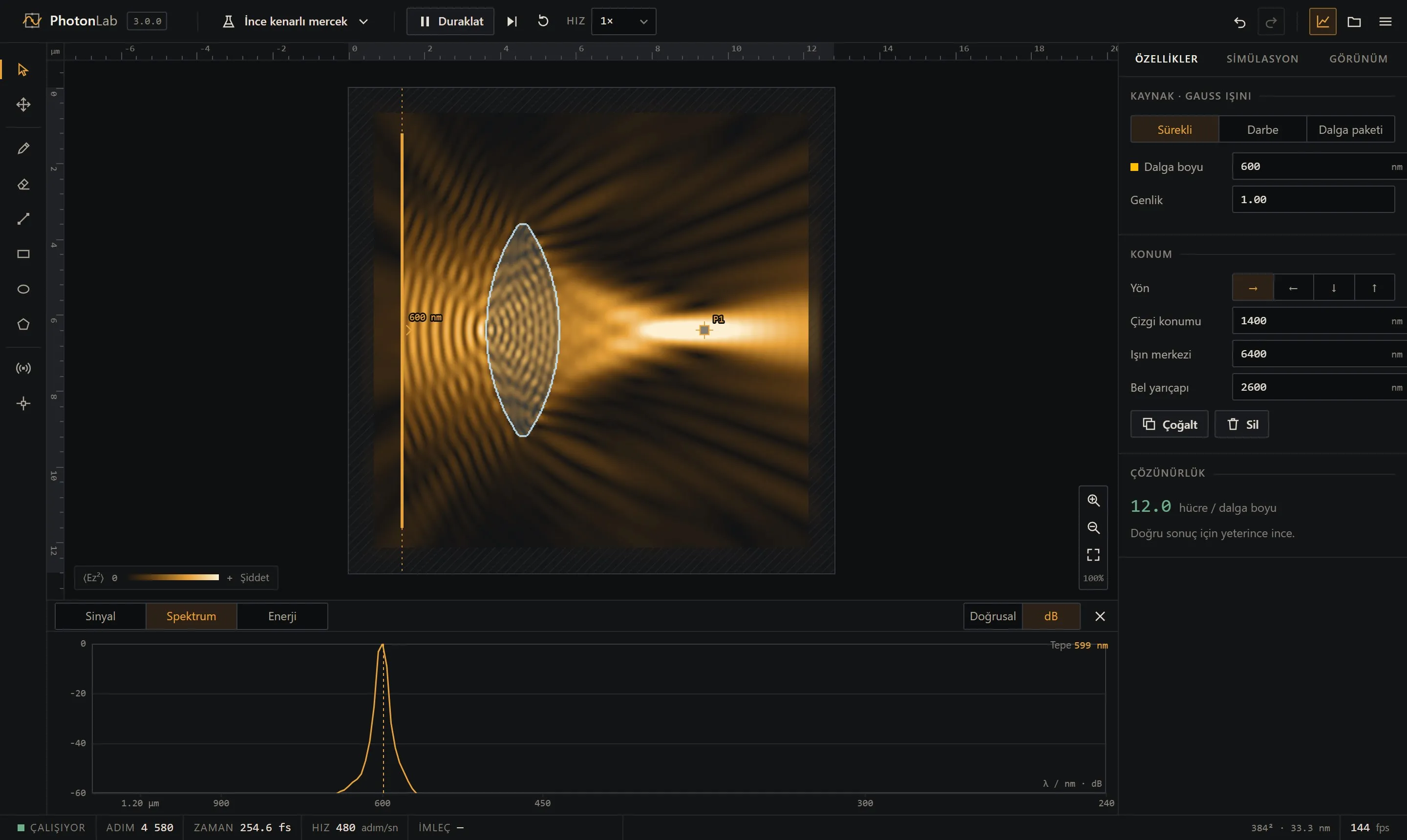
Task: Click the ÇALIŞIYOR status indicator
Action: pos(51,828)
